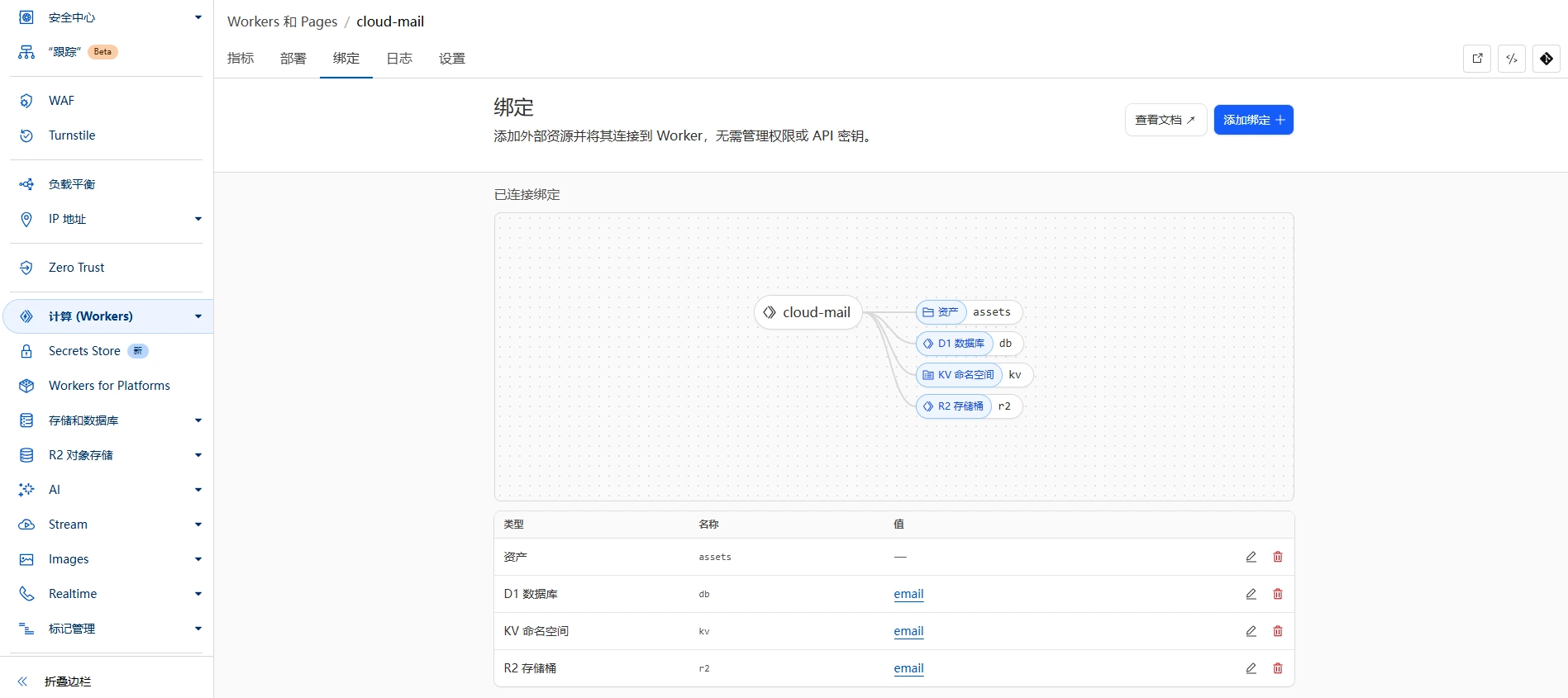Edit the KV namespace kv binding

click(1251, 631)
